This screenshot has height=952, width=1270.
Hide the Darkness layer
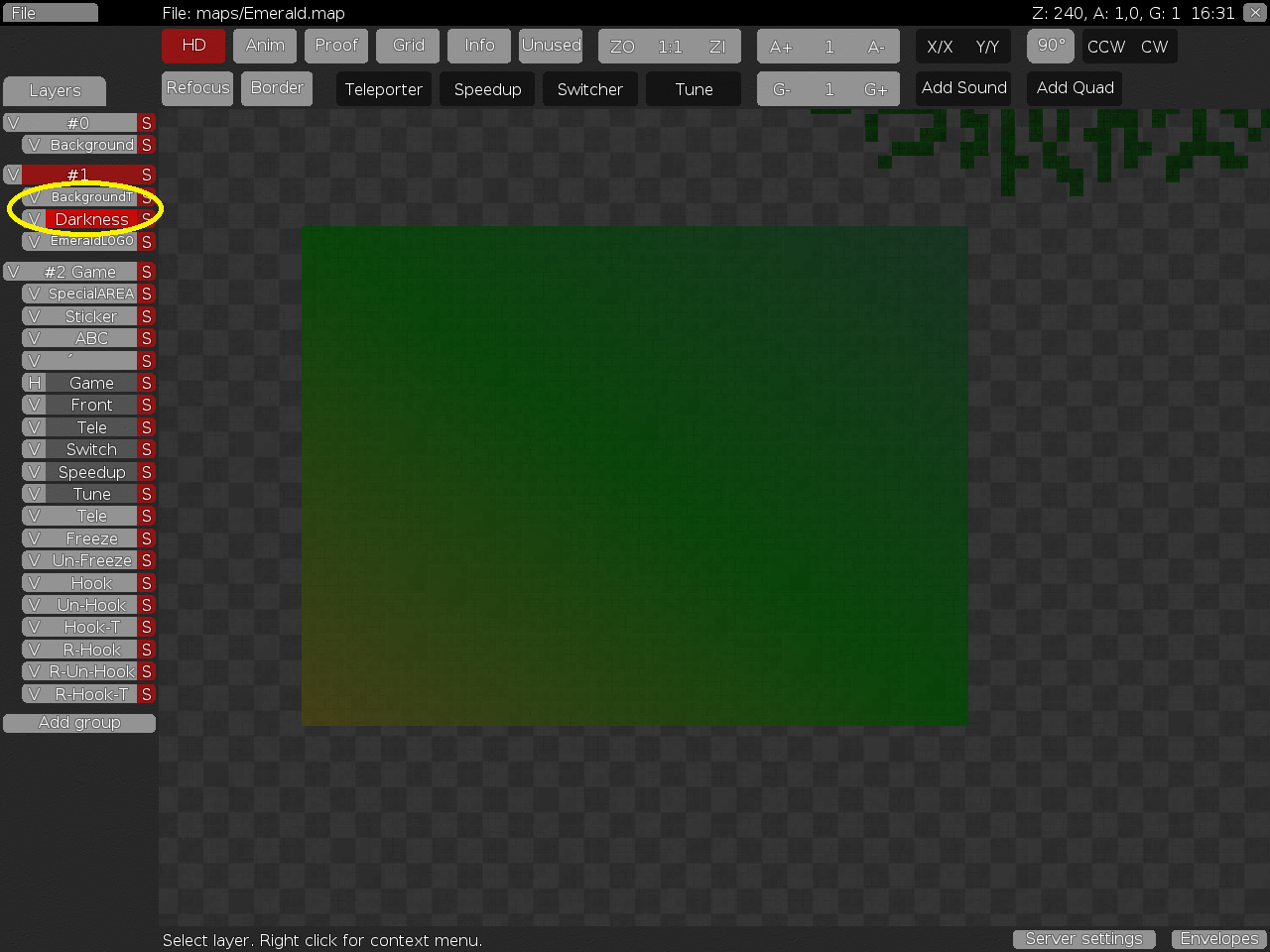pyautogui.click(x=36, y=219)
